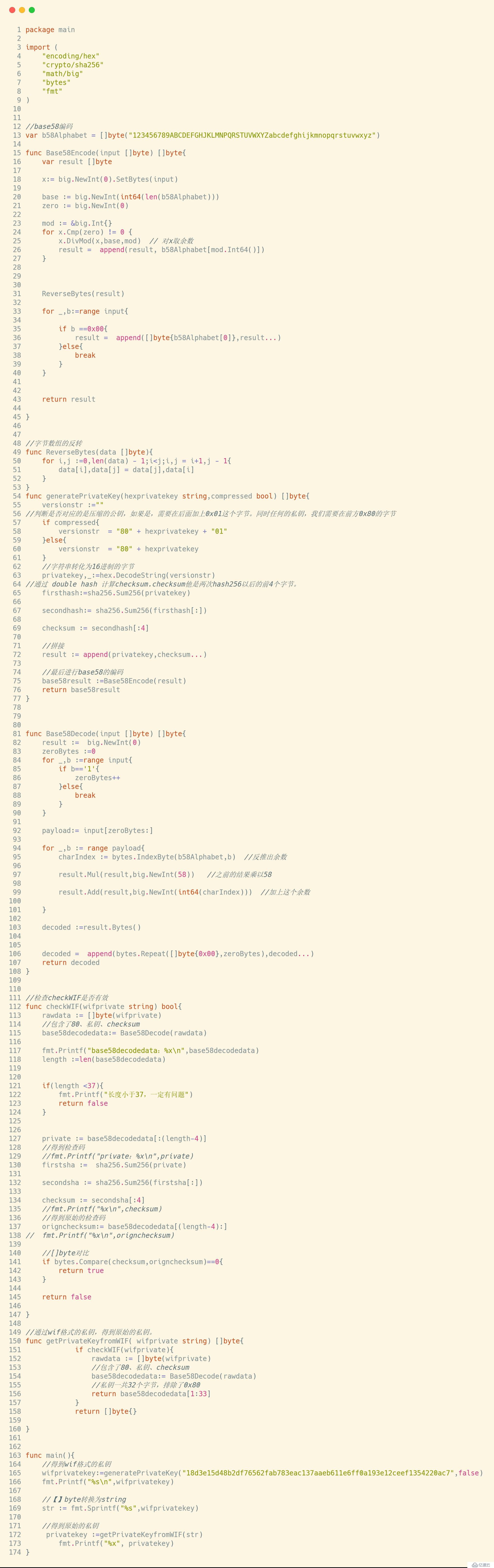The height and width of the screenshot is (1568, 494).
Task: Click 'decoded :=result.Bytes()' line
Action: coord(91,928)
